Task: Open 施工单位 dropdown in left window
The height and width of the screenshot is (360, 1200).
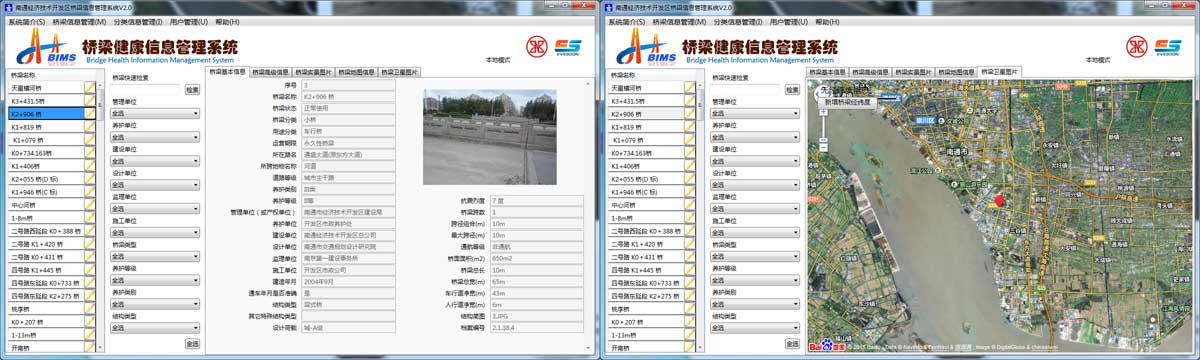Action: pyautogui.click(x=155, y=232)
